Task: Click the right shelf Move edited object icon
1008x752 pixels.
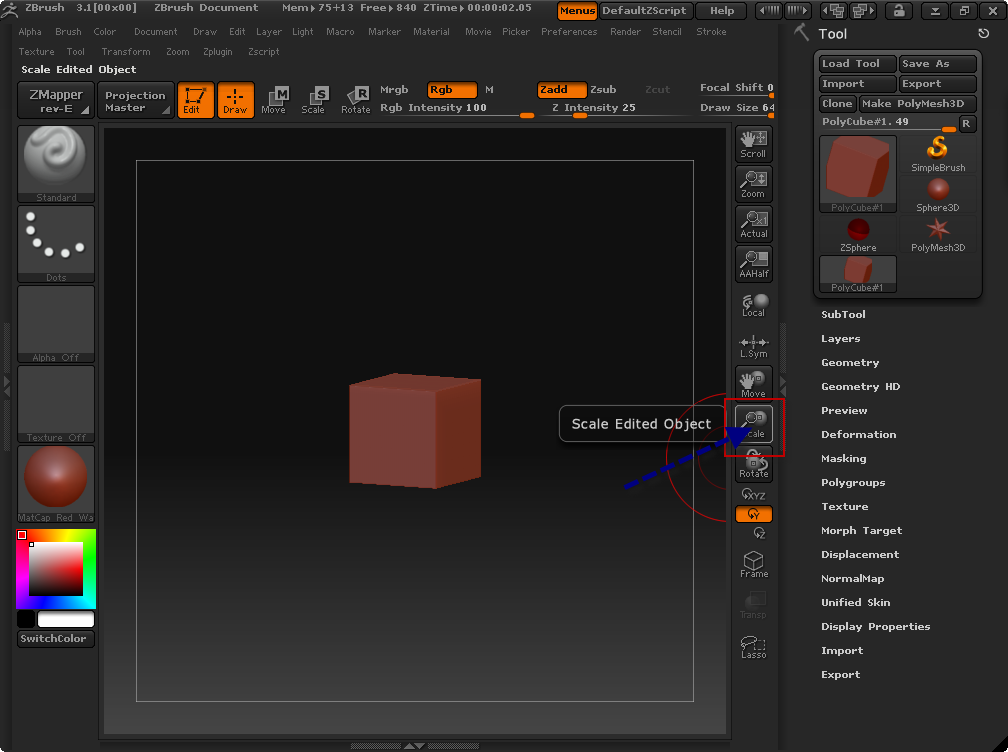Action: point(753,384)
